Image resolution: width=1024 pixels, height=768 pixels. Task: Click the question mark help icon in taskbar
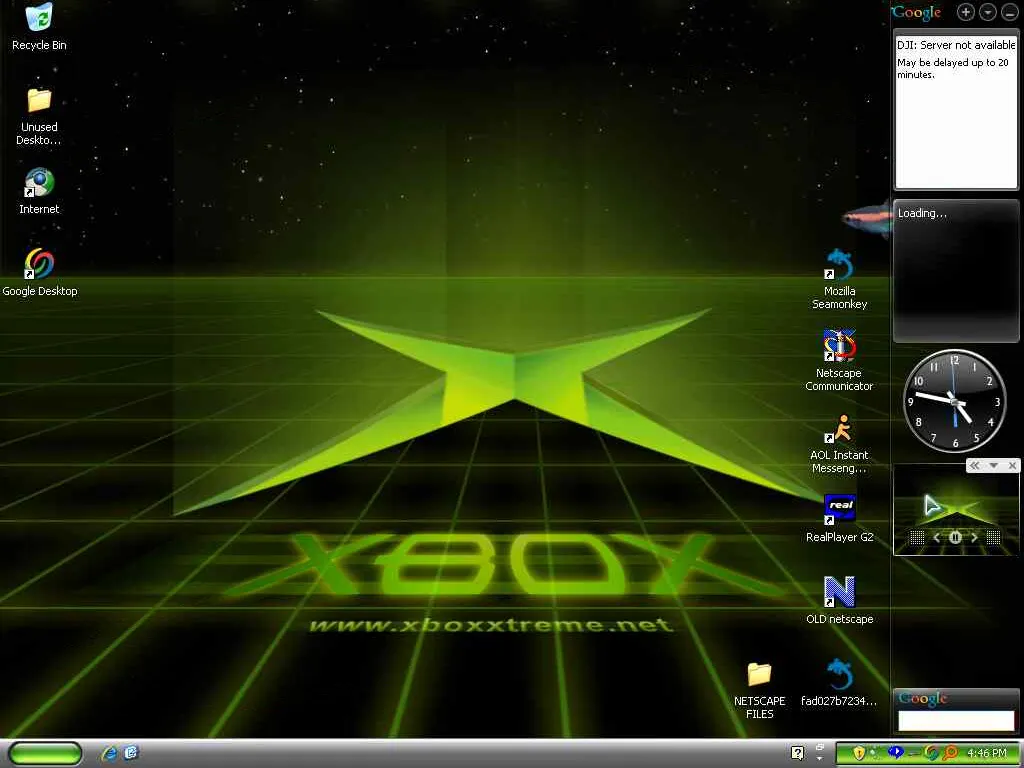coord(797,753)
